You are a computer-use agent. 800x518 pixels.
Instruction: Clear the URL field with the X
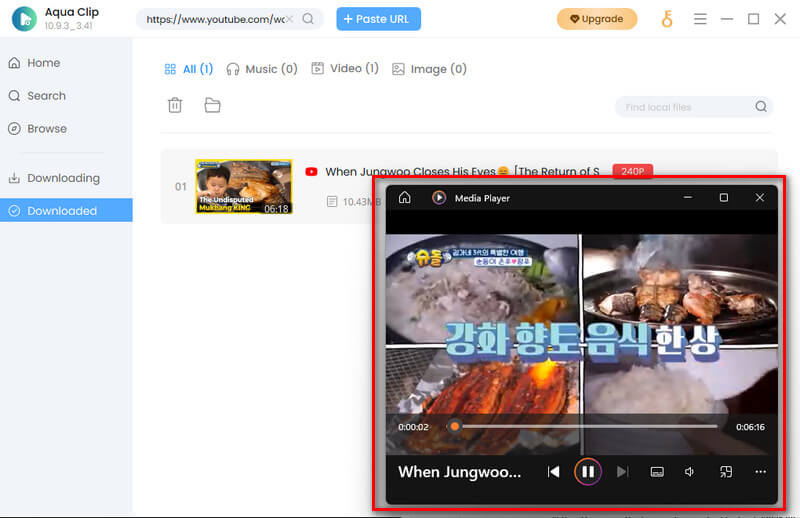point(289,19)
